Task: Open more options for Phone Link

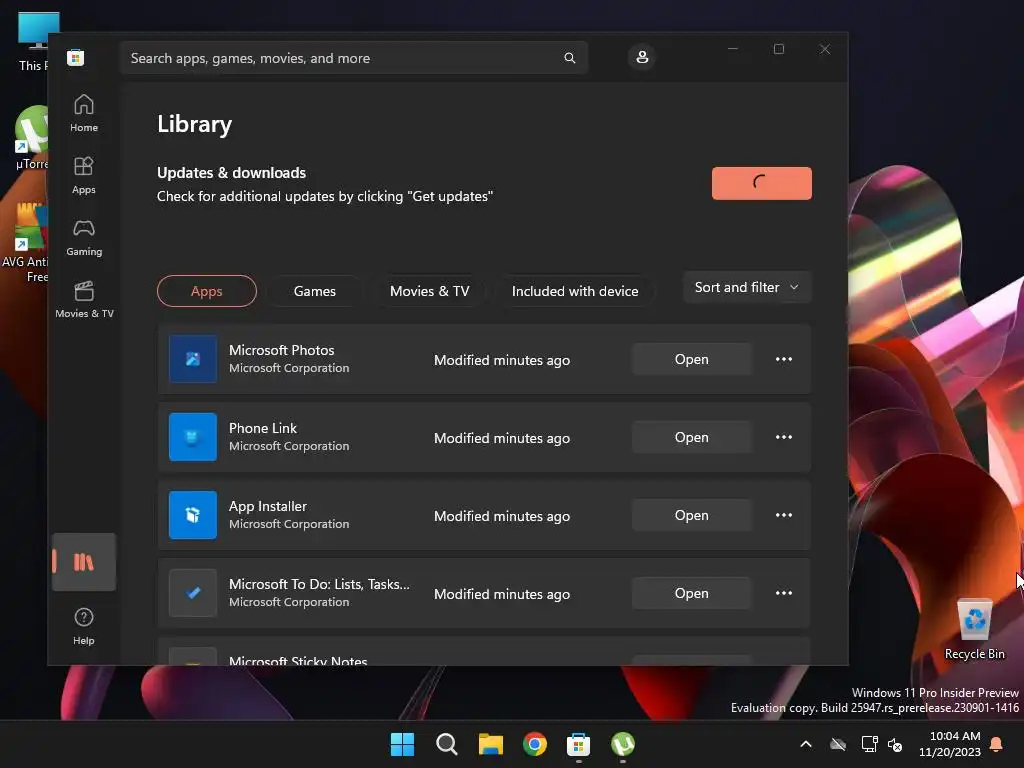Action: [x=784, y=437]
